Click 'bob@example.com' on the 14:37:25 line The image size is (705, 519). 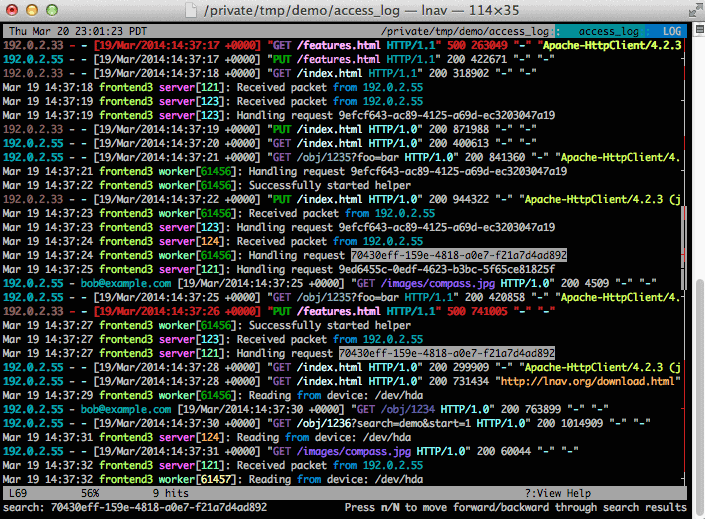126,283
